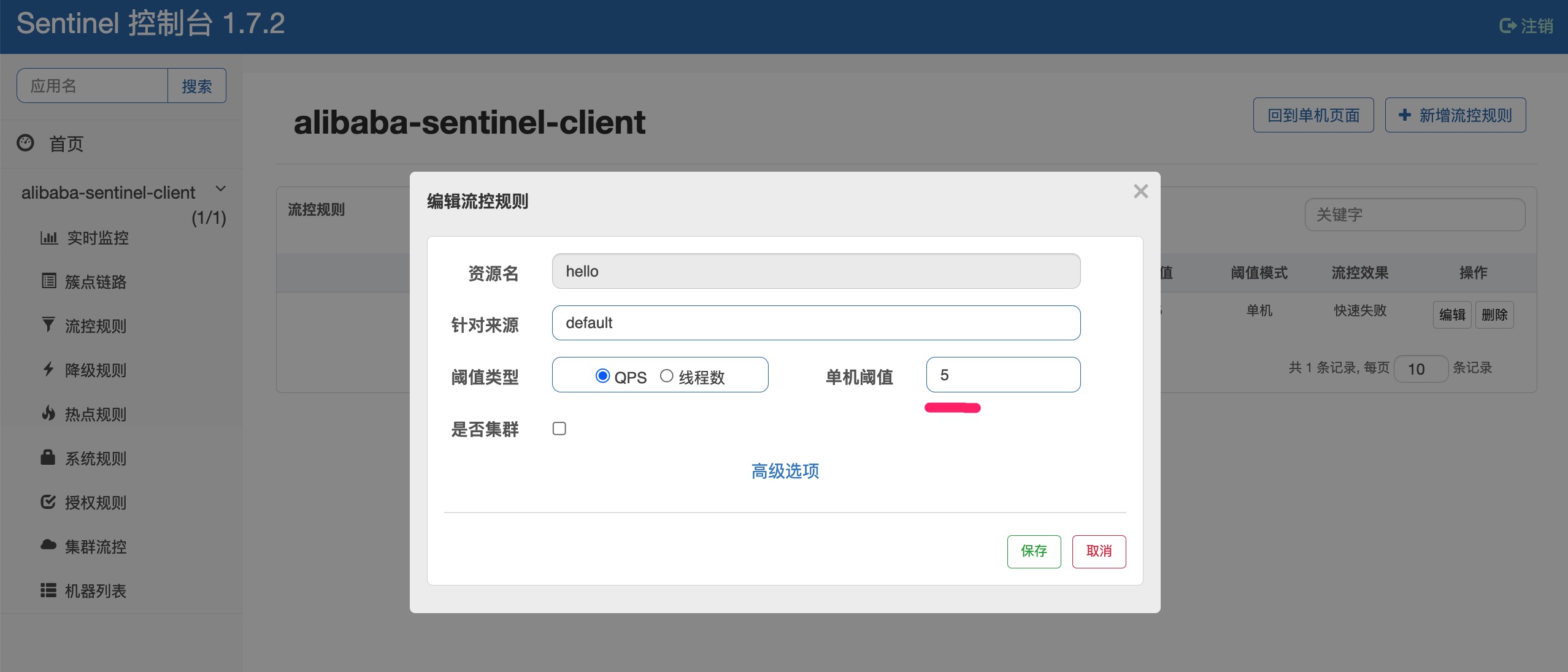
Task: Click the red 取消 button
Action: click(x=1099, y=551)
